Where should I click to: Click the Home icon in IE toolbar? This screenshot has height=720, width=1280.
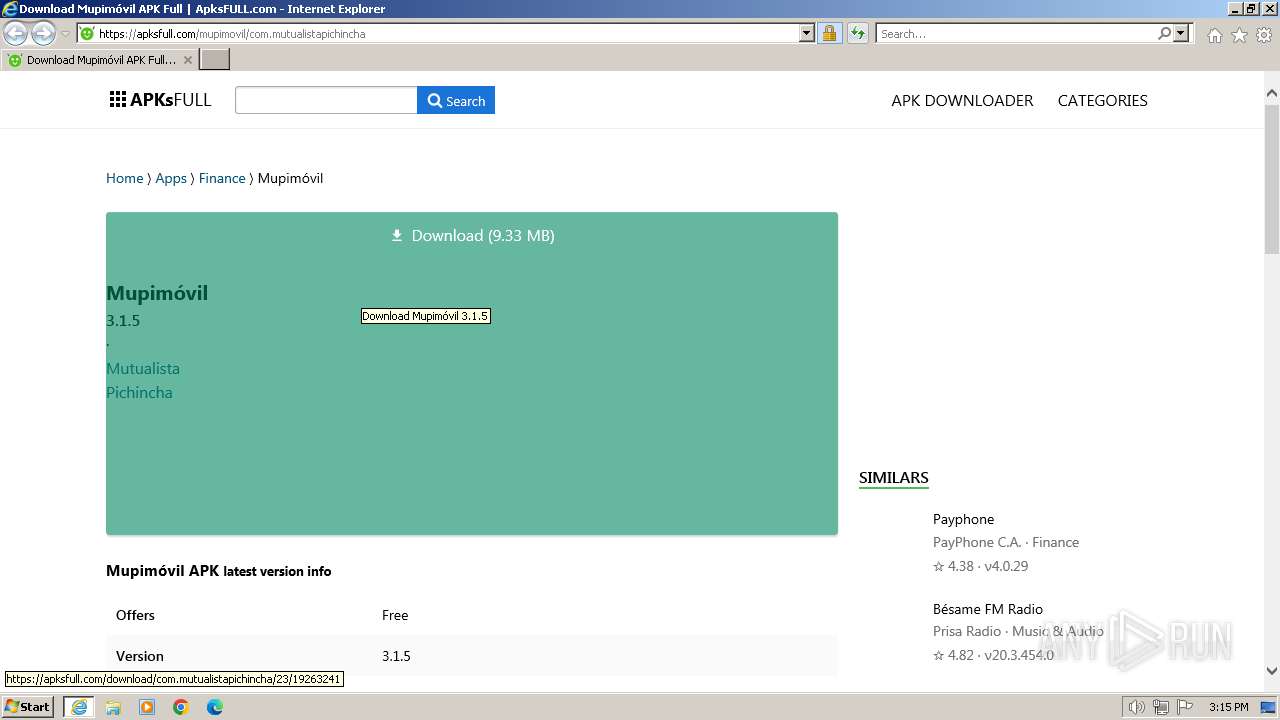point(1214,35)
